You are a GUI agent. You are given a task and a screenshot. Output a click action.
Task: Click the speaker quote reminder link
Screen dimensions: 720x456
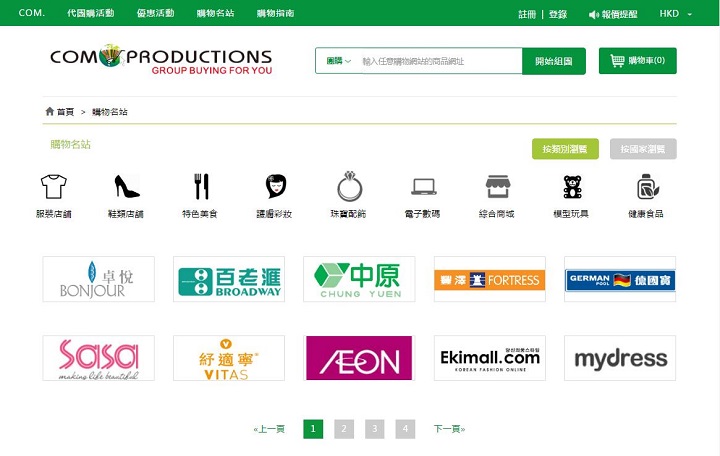pos(613,14)
